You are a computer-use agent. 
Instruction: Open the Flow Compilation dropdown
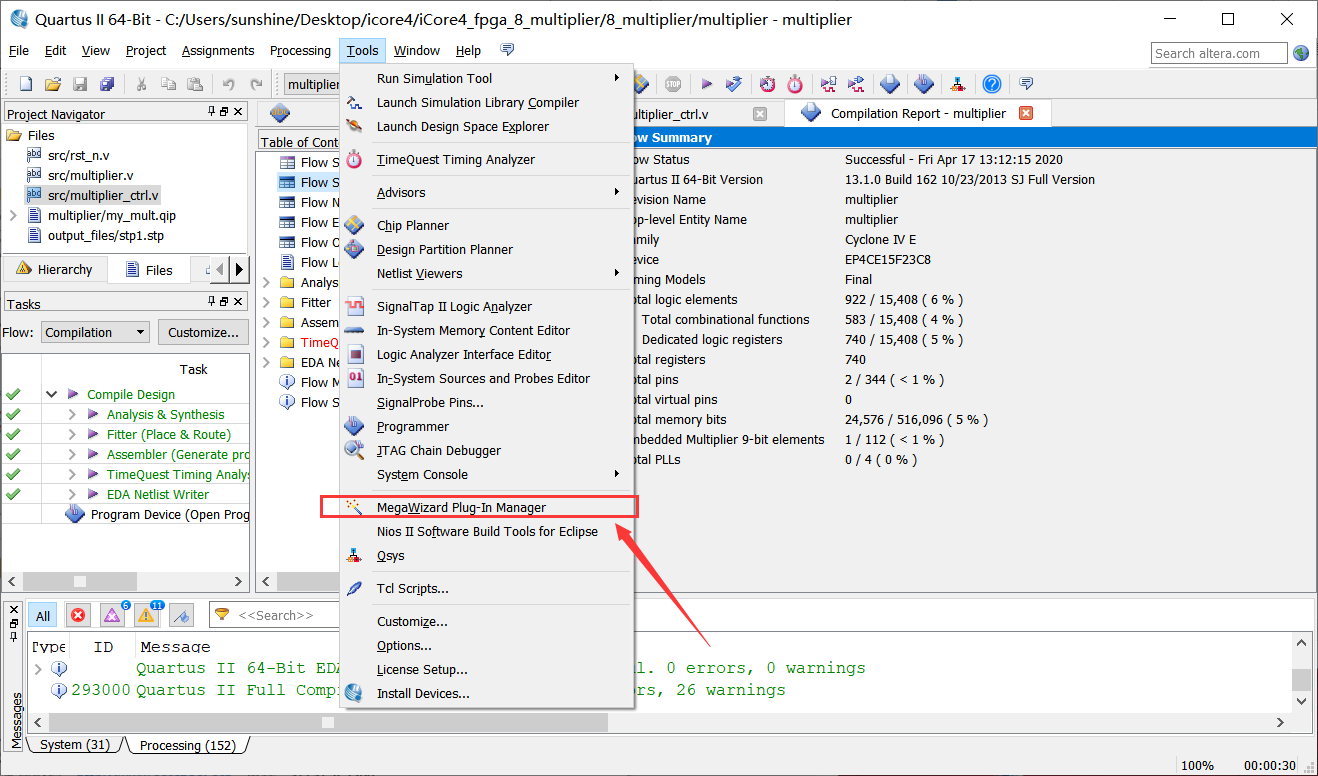[95, 332]
